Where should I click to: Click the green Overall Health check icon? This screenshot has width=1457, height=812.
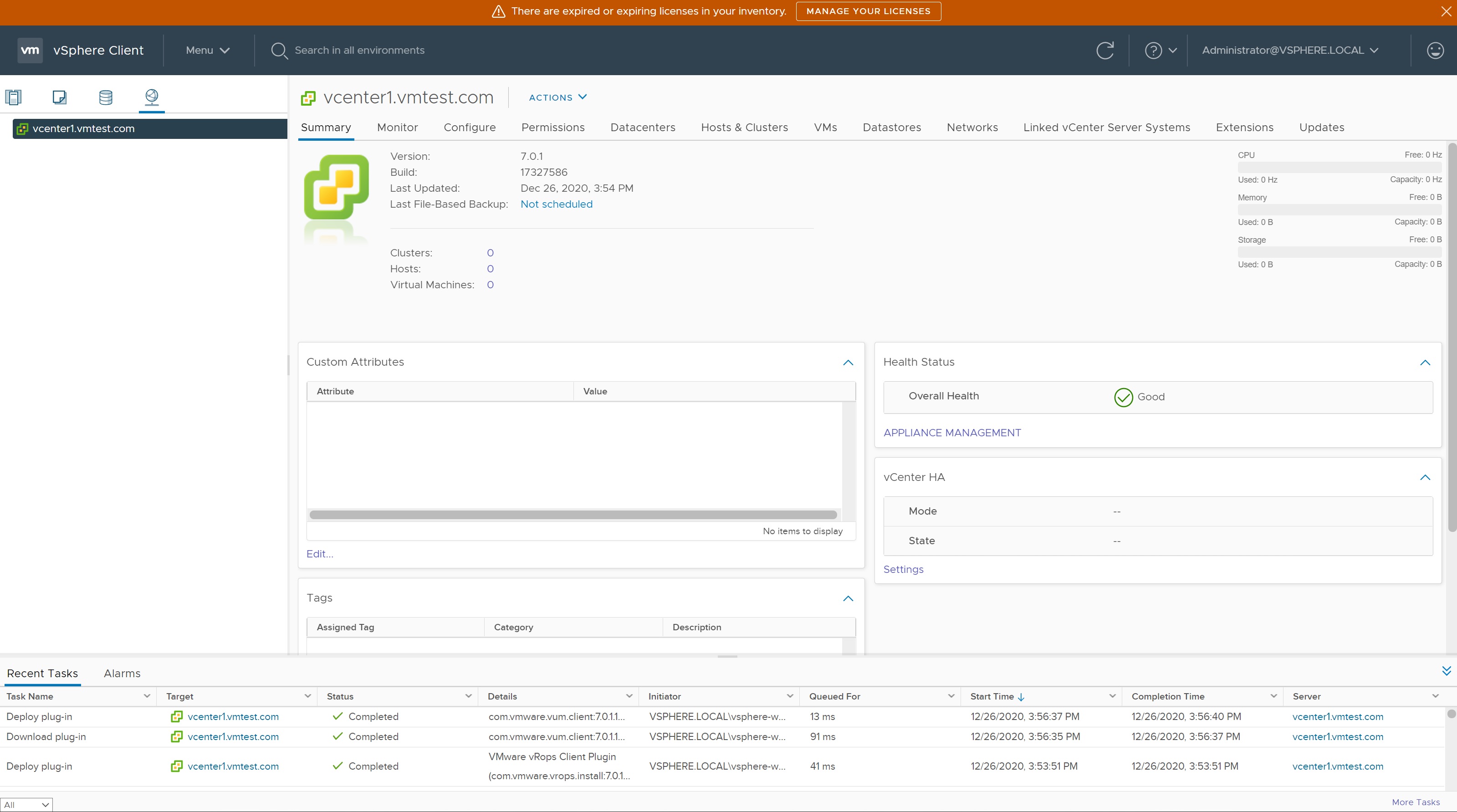pyautogui.click(x=1123, y=397)
